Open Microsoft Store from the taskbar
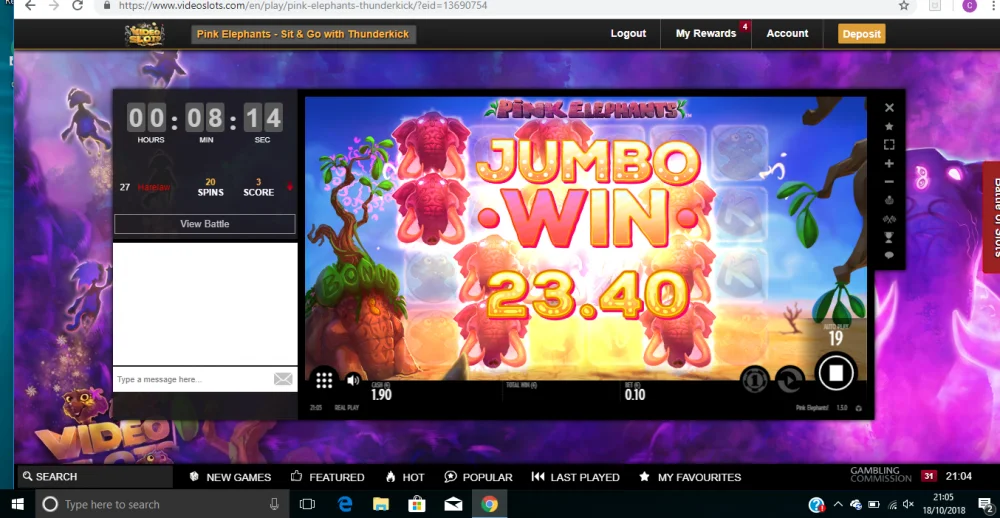The image size is (1000, 518). click(417, 505)
